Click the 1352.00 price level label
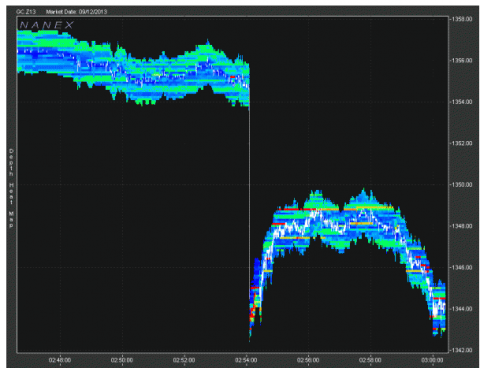The image size is (480, 368). coord(462,143)
